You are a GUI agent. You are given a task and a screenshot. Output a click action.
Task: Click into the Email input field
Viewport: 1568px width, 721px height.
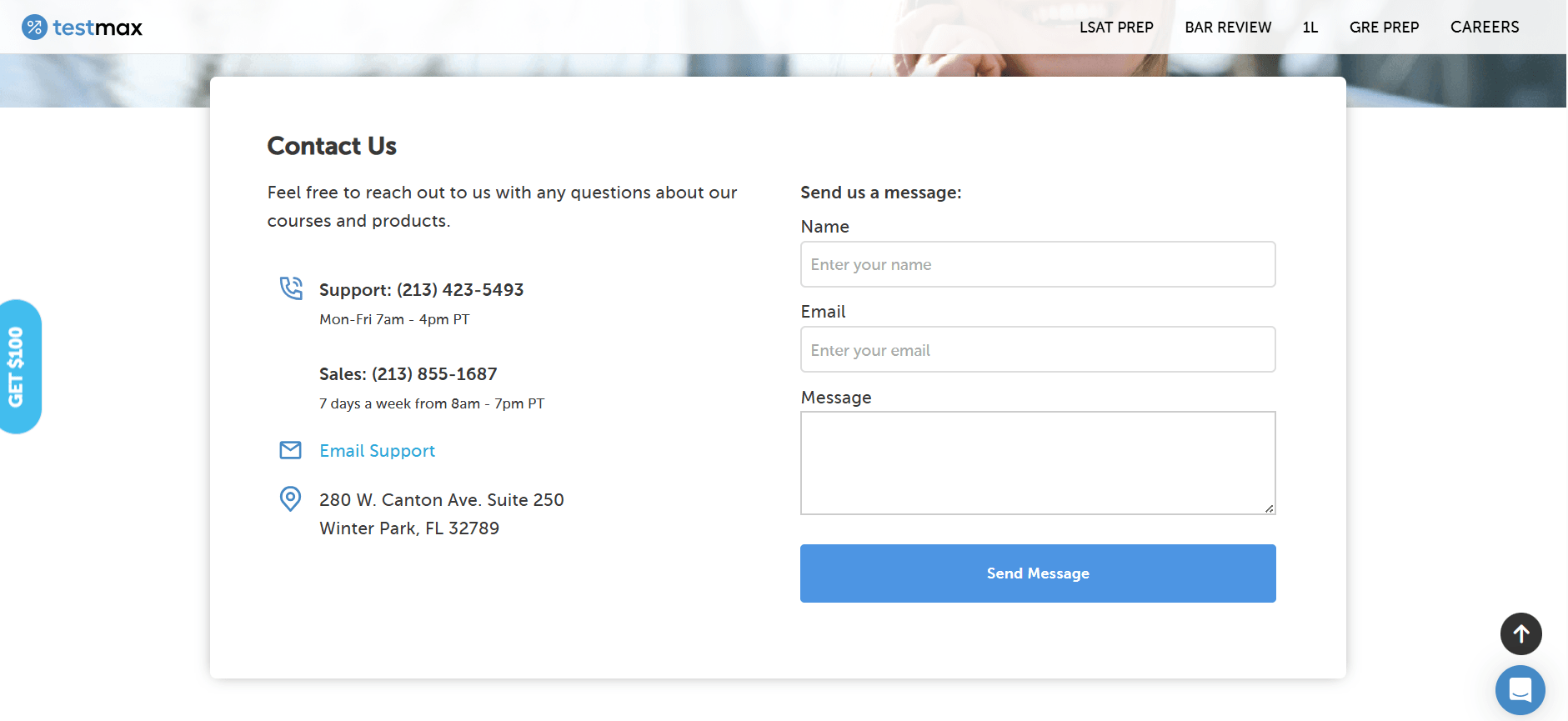pos(1038,349)
